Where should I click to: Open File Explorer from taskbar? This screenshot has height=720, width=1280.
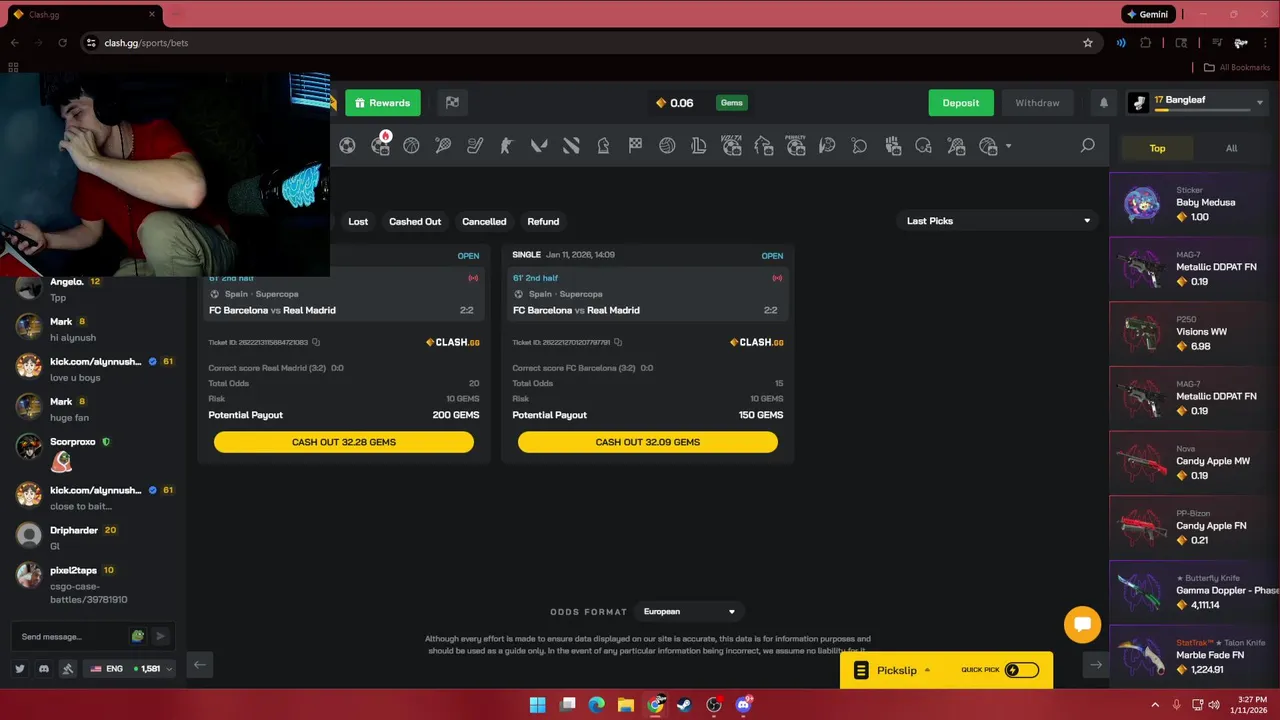[625, 705]
